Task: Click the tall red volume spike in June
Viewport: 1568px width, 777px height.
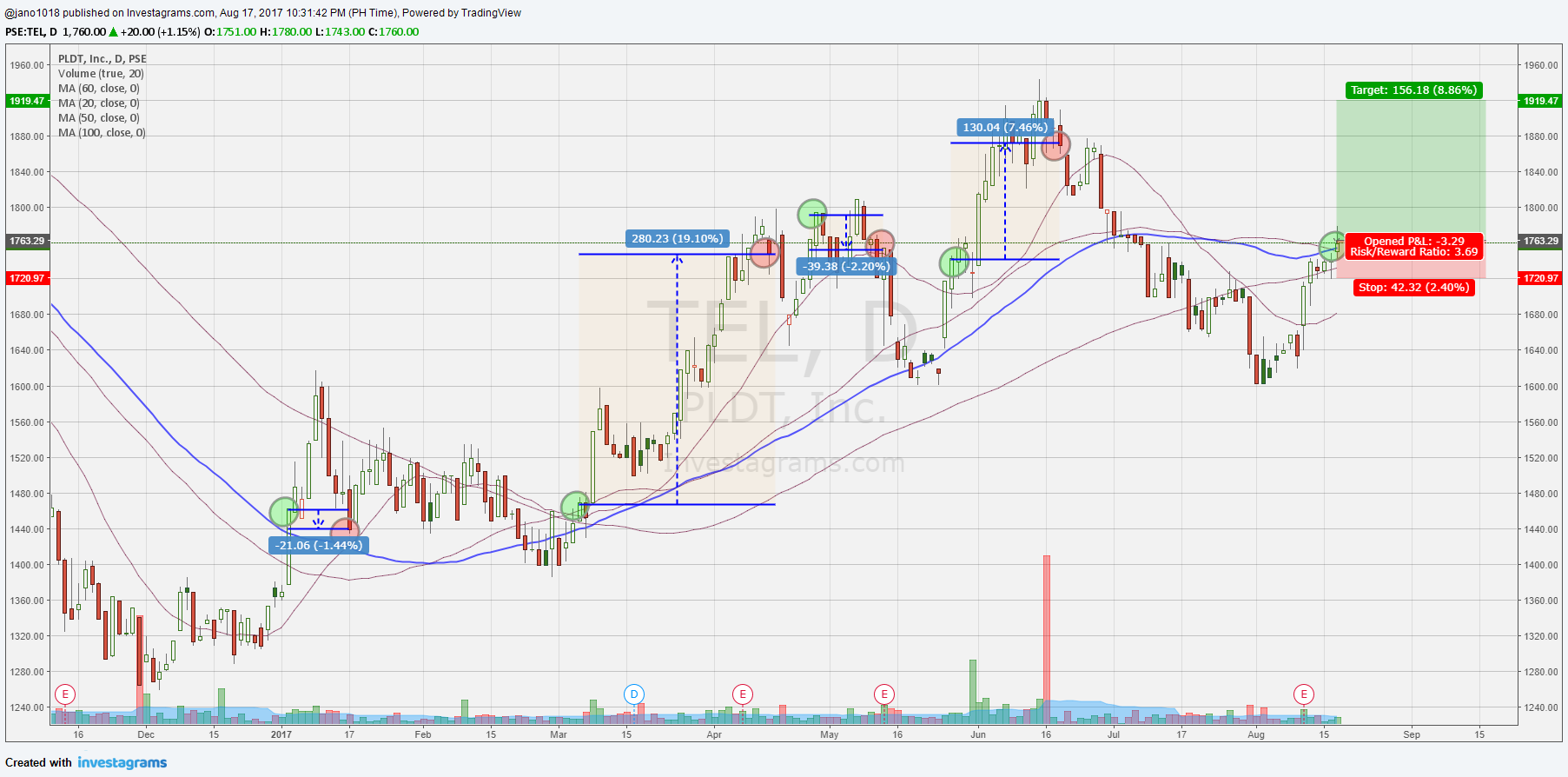Action: pos(1047,639)
